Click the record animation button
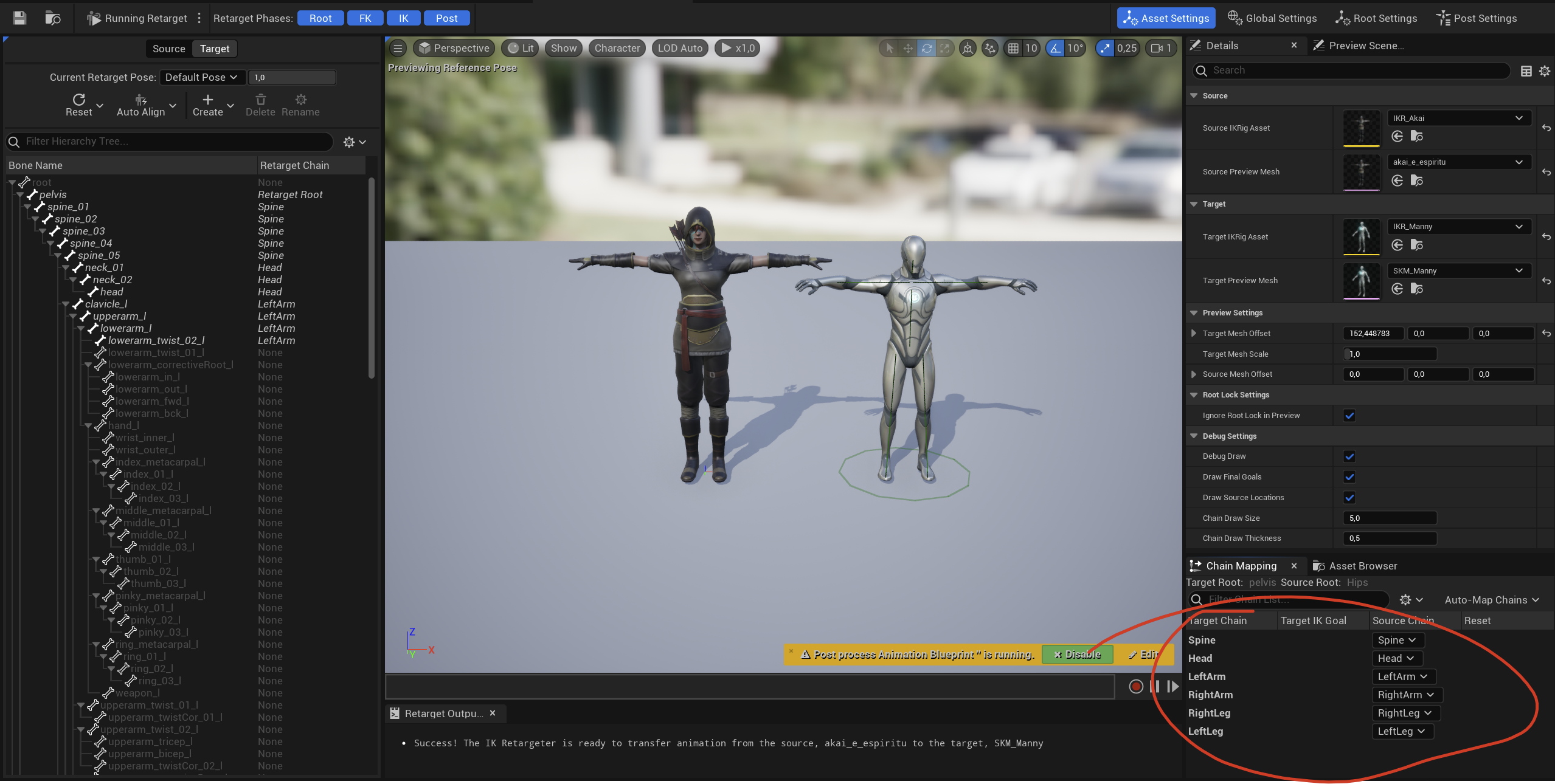 pyautogui.click(x=1135, y=686)
